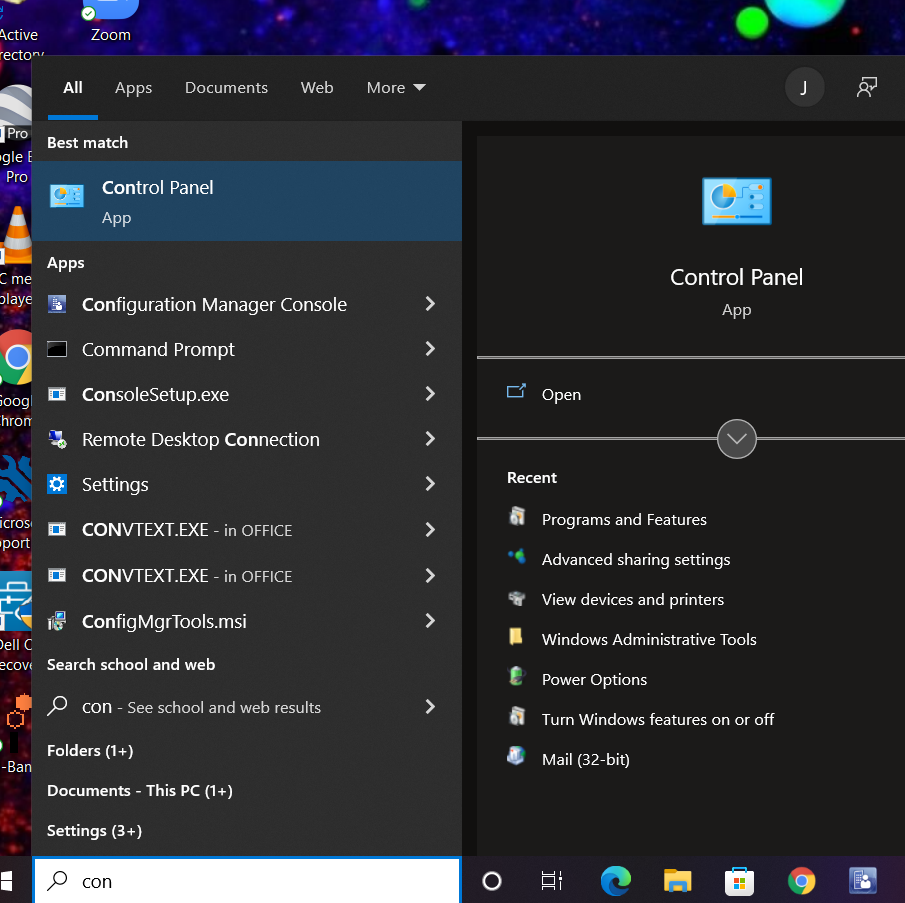The height and width of the screenshot is (903, 905).
Task: Click the Advanced sharing settings icon
Action: point(517,556)
